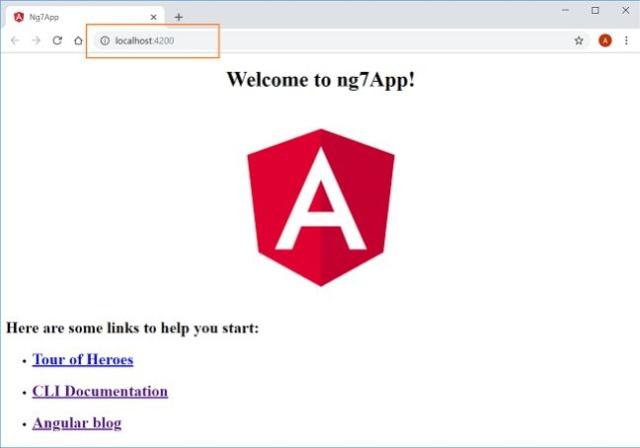Click the large Angular shield logo
The width and height of the screenshot is (640, 448).
(321, 208)
